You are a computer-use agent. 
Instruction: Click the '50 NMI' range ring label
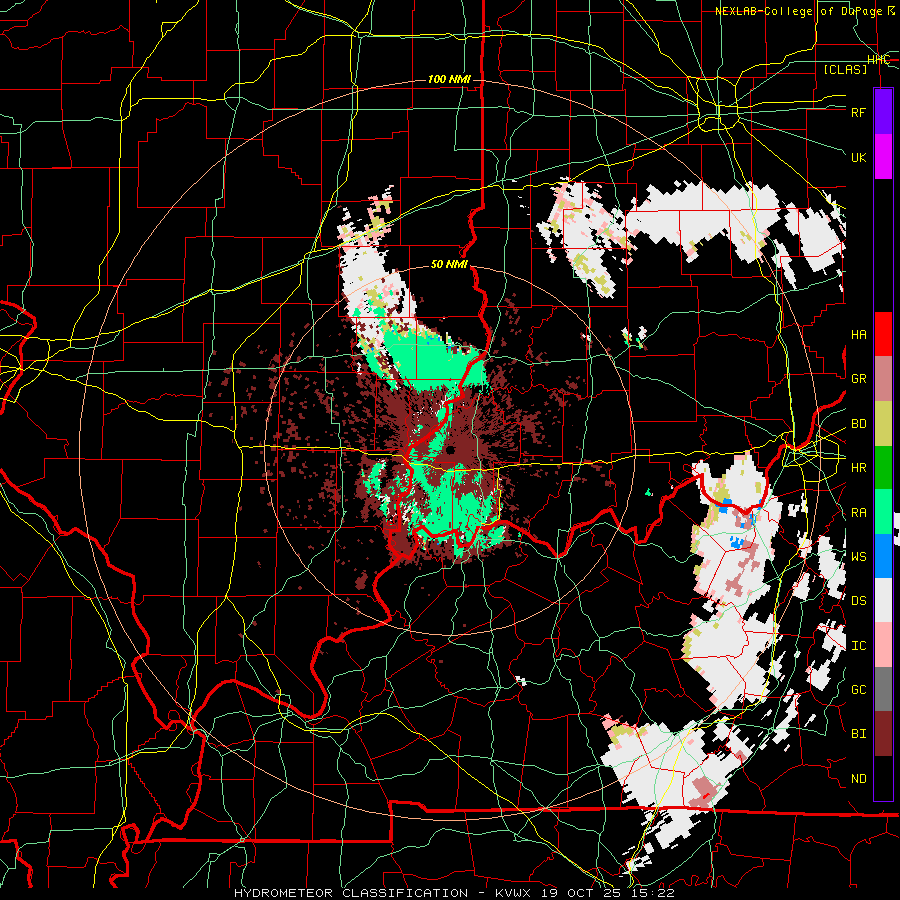point(449,265)
